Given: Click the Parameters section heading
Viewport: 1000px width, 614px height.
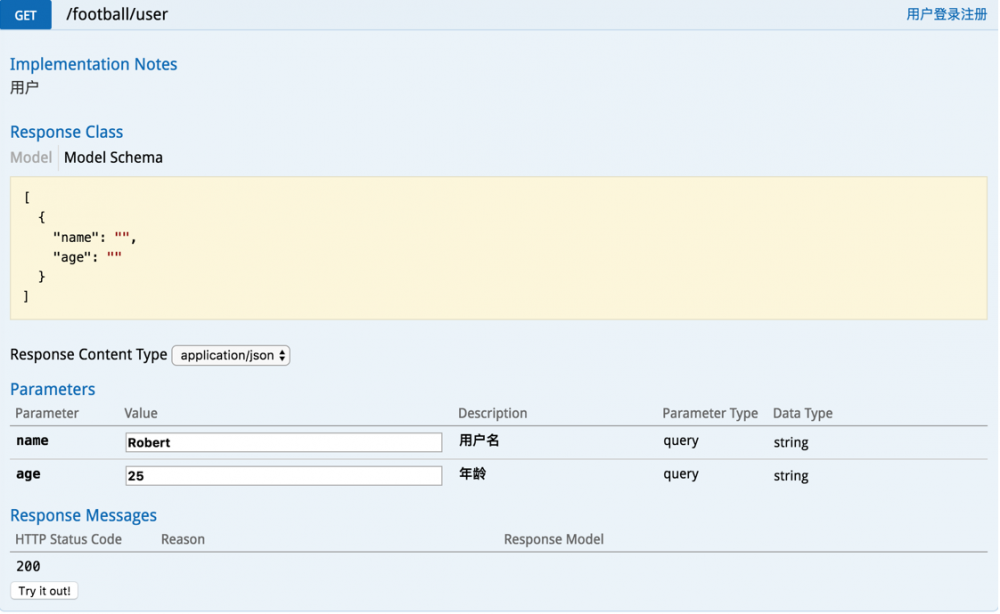Looking at the screenshot, I should click(52, 389).
